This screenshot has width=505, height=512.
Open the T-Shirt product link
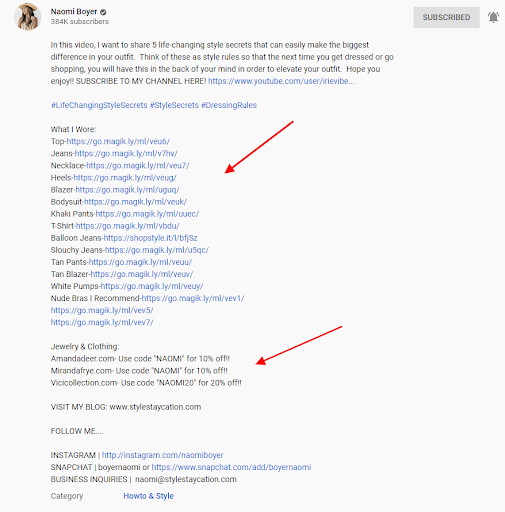128,226
